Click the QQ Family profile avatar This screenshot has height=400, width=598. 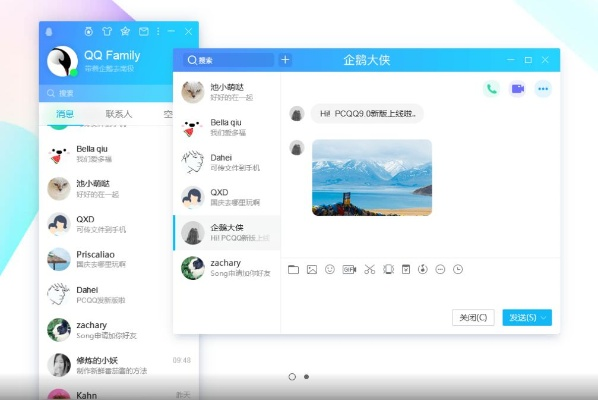point(62,61)
